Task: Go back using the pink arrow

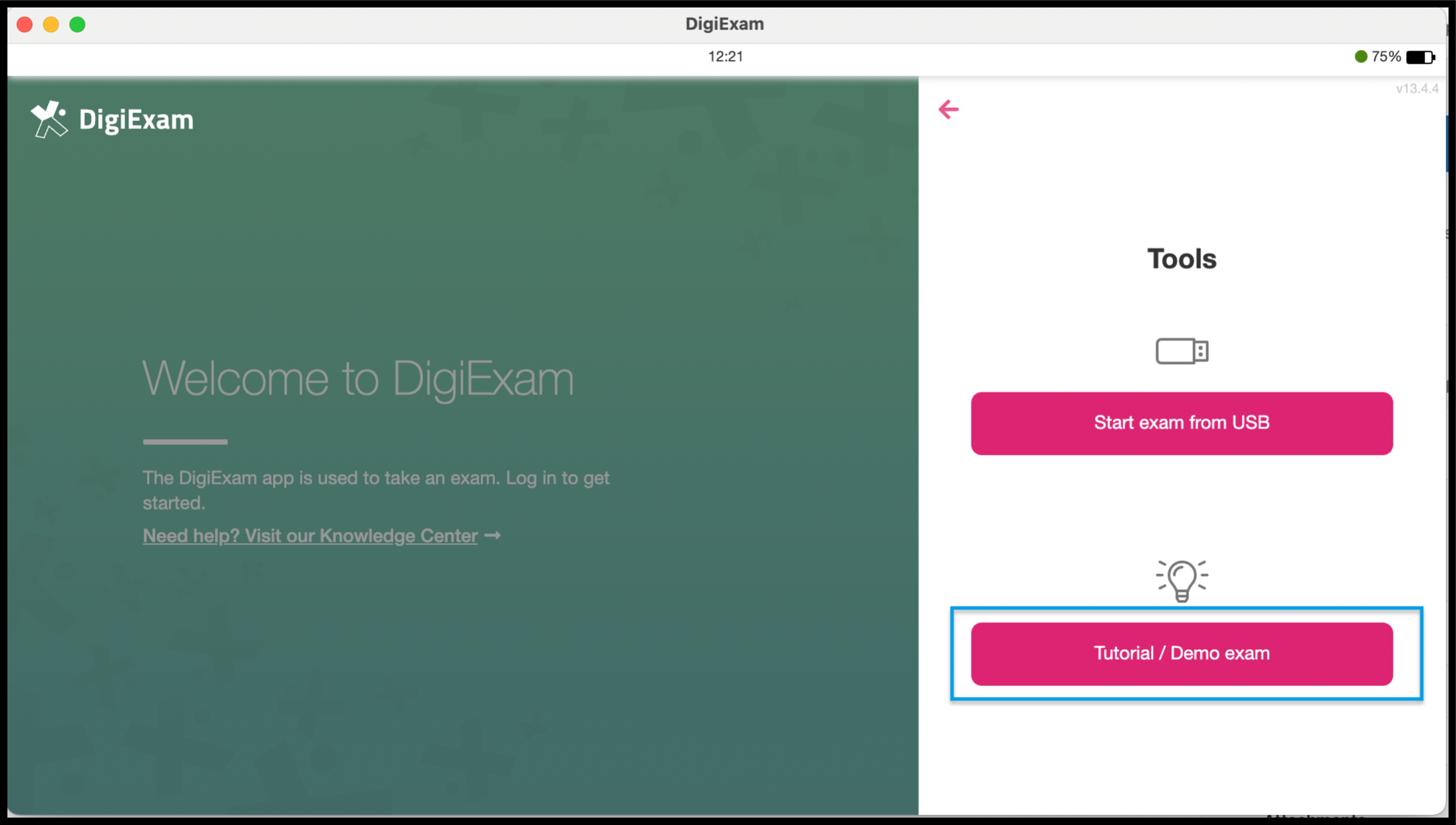Action: click(x=948, y=109)
